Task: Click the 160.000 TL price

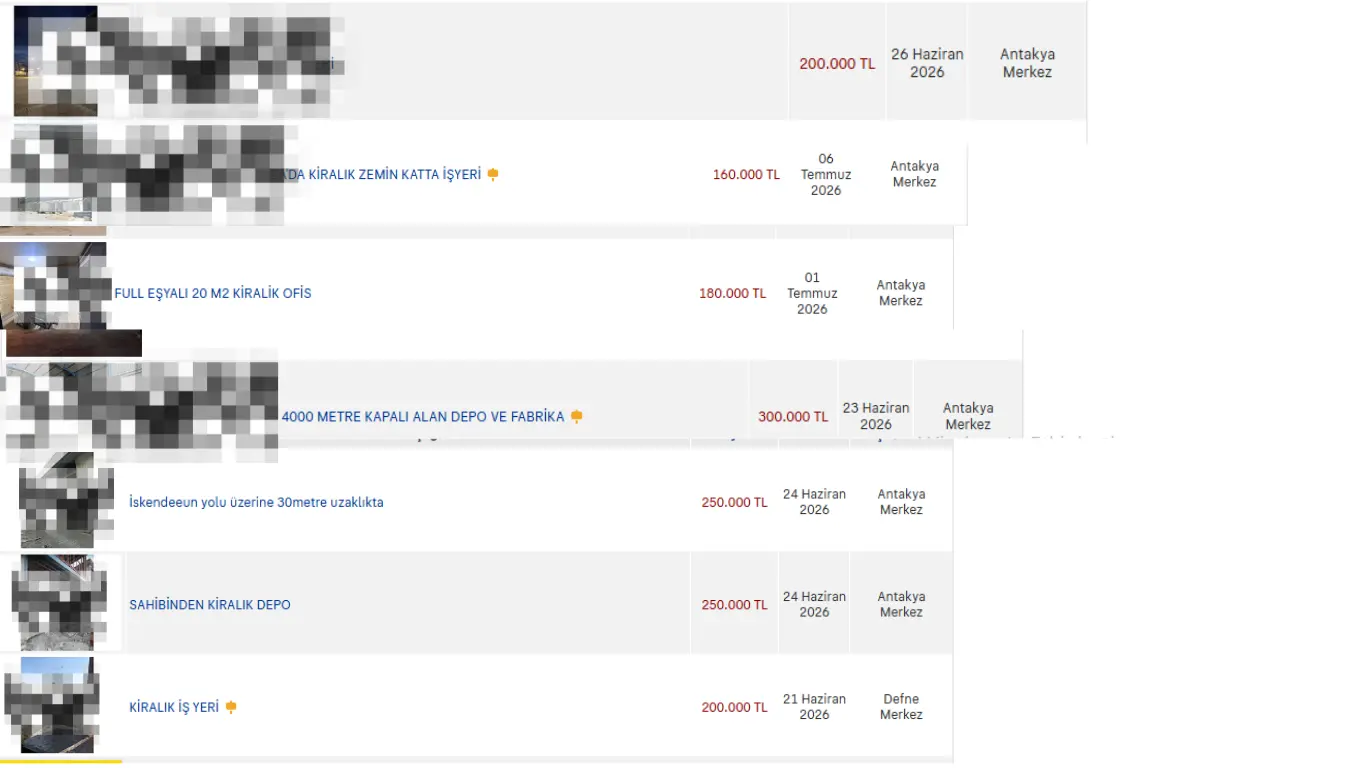Action: coord(746,175)
